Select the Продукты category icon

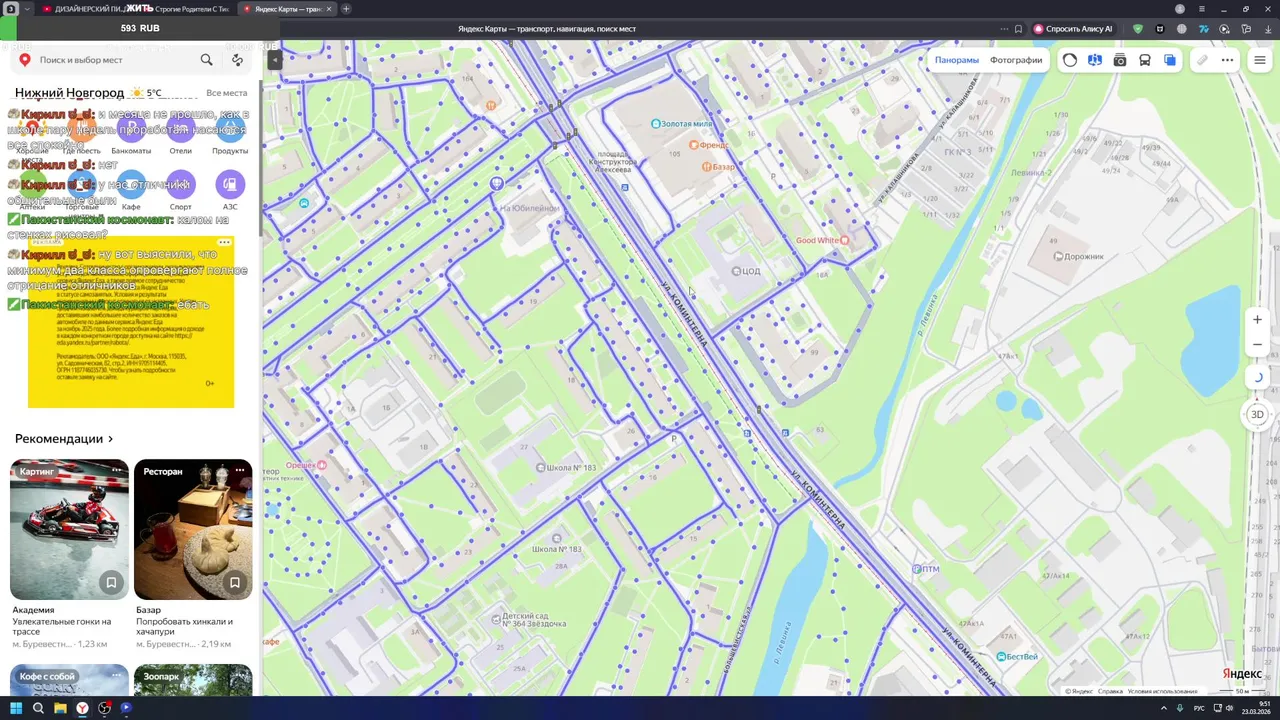click(230, 130)
